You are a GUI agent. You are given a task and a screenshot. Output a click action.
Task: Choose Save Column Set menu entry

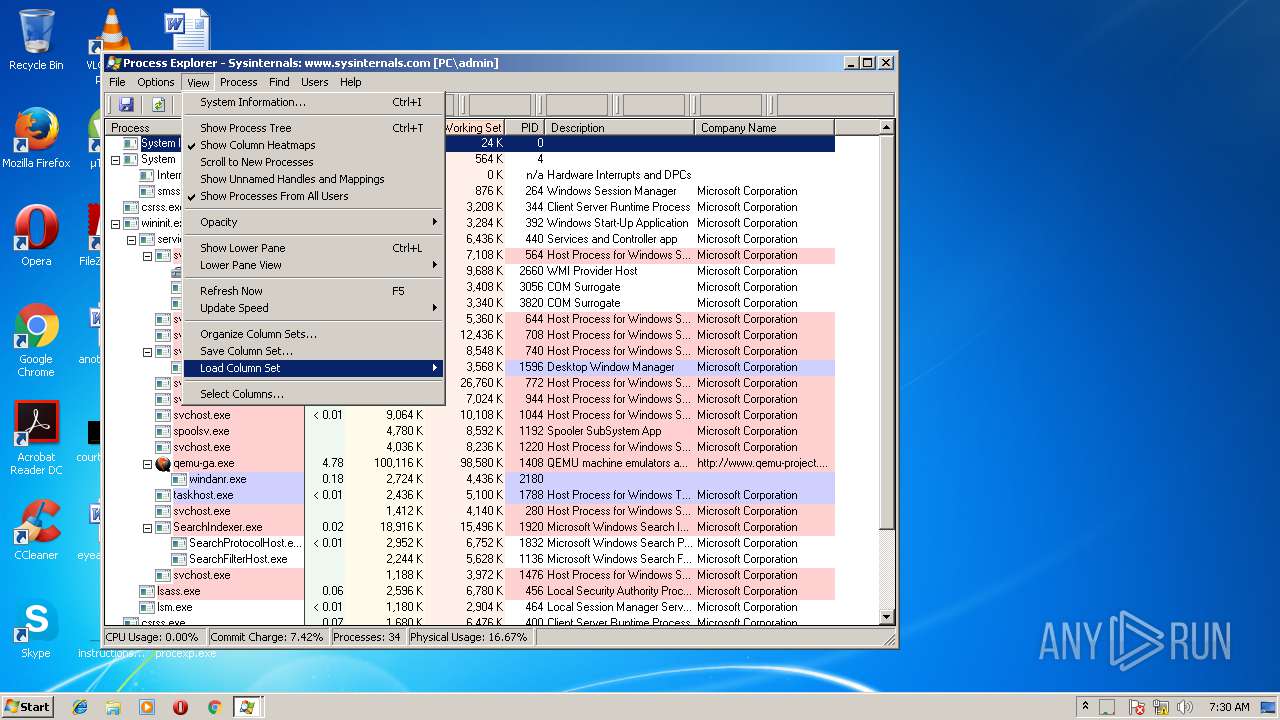pyautogui.click(x=313, y=351)
